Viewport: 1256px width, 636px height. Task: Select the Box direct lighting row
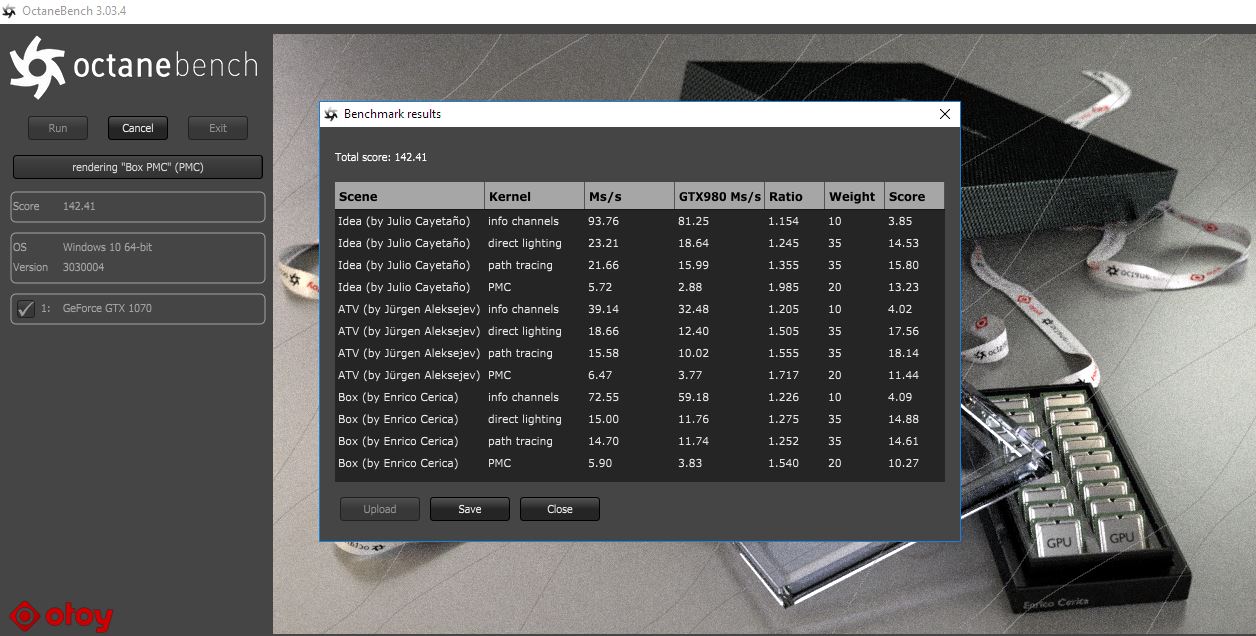639,419
